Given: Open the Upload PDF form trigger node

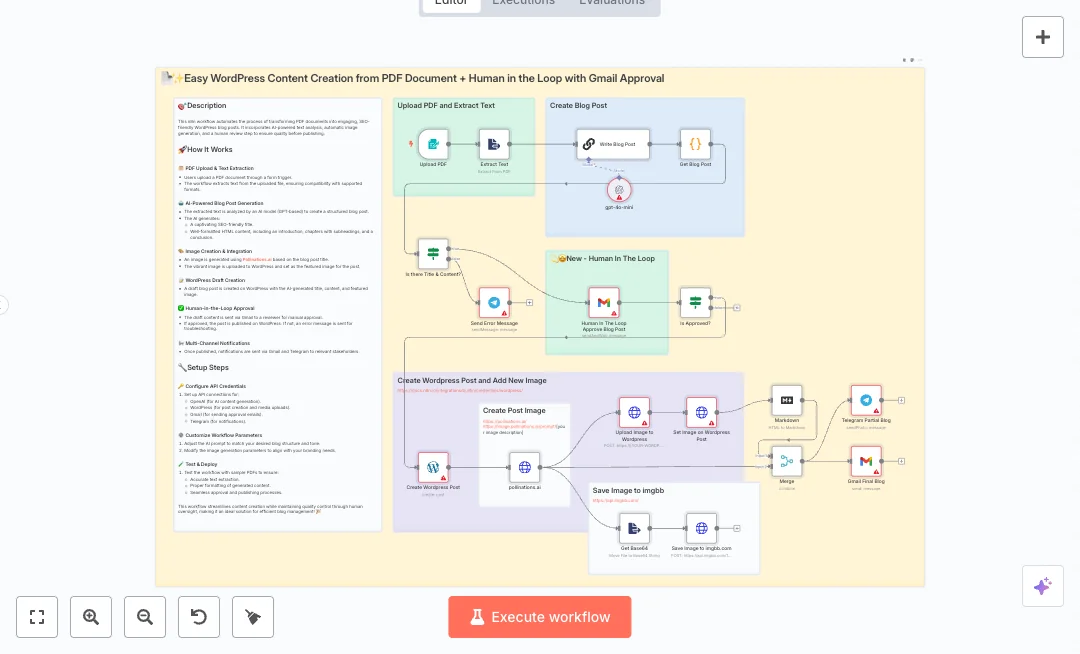Looking at the screenshot, I should click(x=433, y=144).
